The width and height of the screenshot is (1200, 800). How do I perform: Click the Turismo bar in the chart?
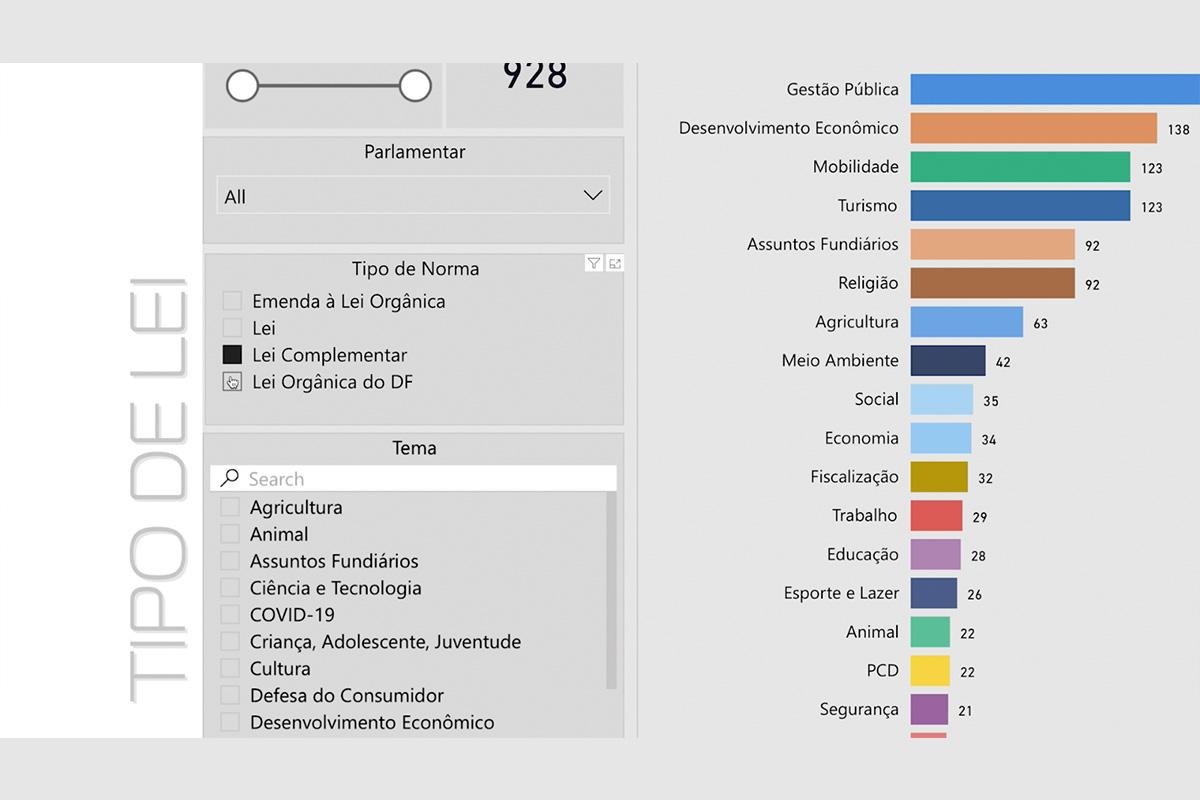click(x=1019, y=205)
